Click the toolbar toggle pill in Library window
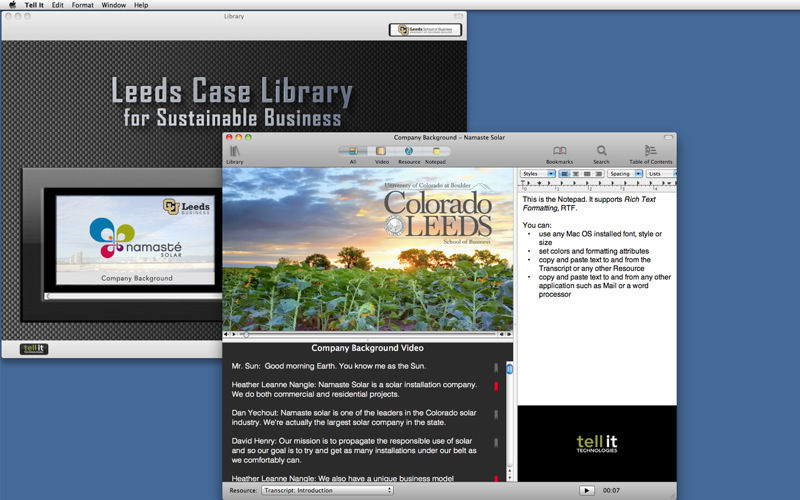 pos(458,16)
